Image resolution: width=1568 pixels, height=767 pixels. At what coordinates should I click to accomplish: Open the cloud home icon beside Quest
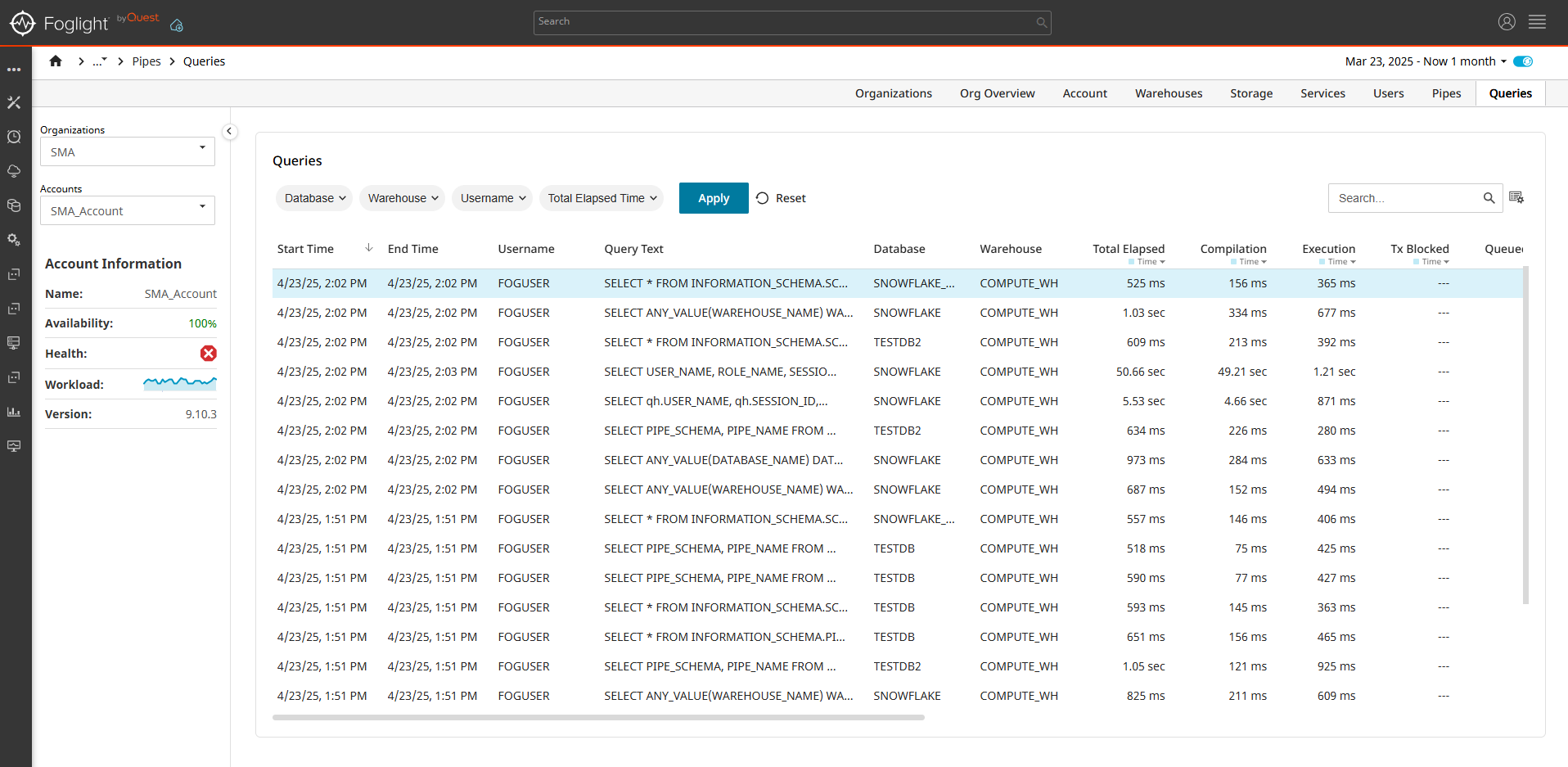176,25
